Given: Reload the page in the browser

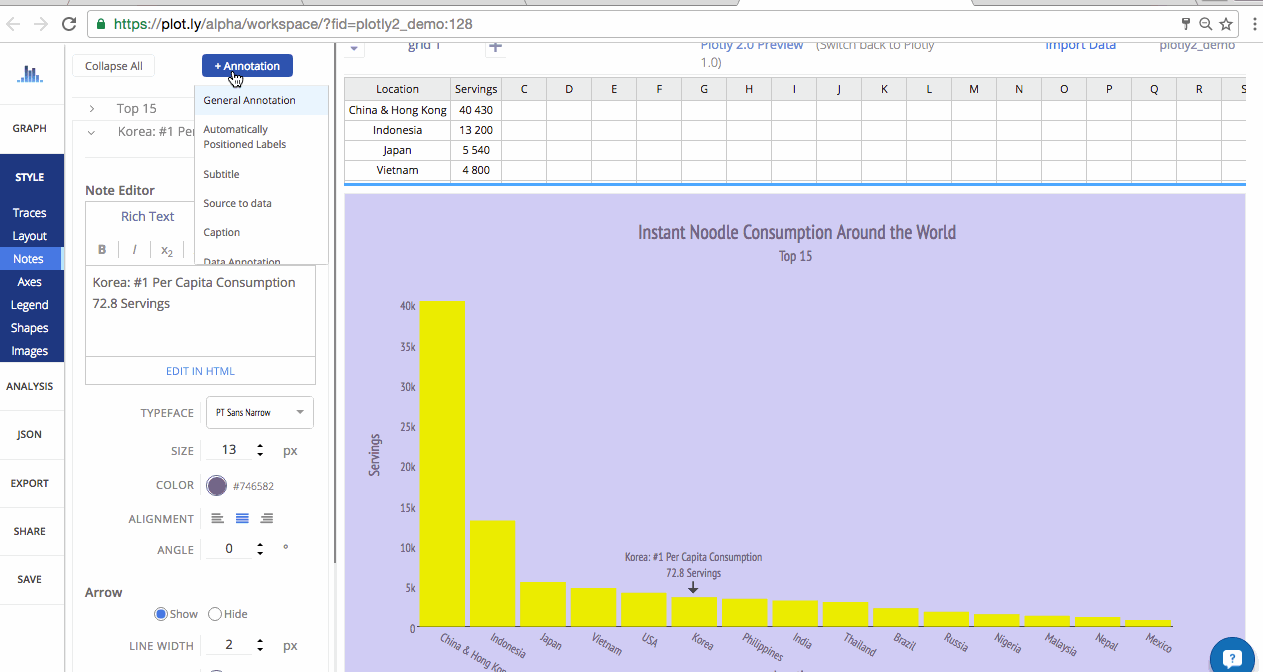Looking at the screenshot, I should coord(69,23).
